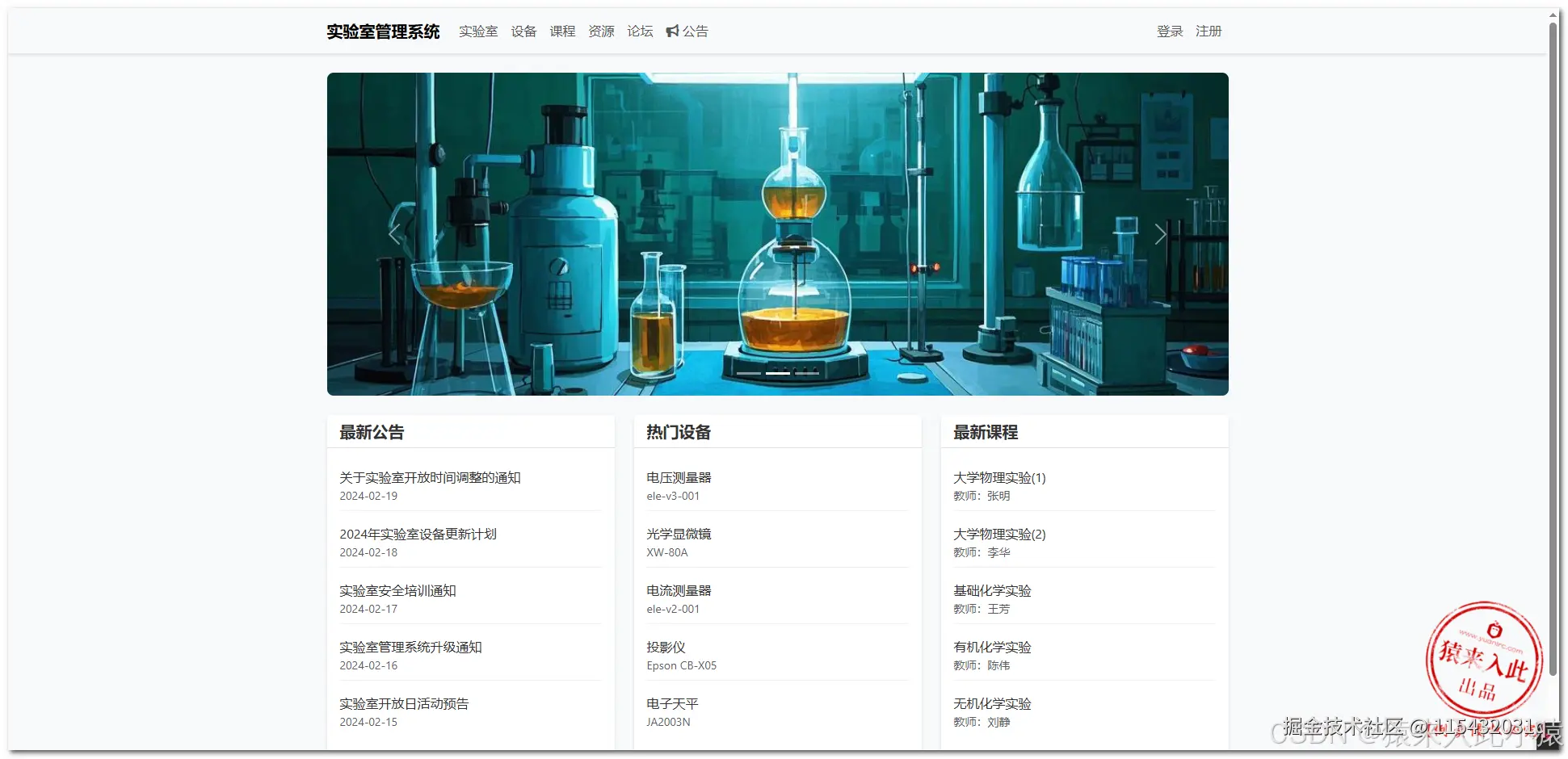1568x759 pixels.
Task: Switch to the 课程 section
Action: pos(562,31)
